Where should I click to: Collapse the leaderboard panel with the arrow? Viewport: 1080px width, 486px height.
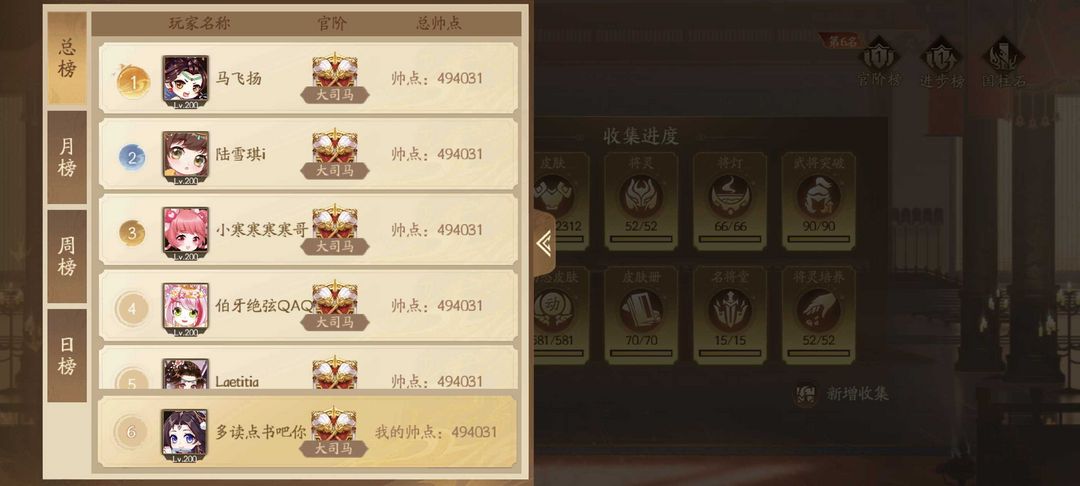(x=543, y=243)
